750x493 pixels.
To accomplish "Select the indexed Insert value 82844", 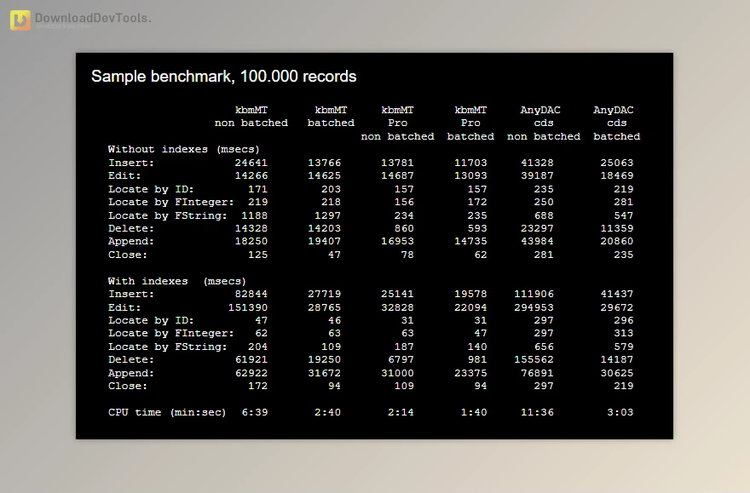I will pyautogui.click(x=251, y=294).
